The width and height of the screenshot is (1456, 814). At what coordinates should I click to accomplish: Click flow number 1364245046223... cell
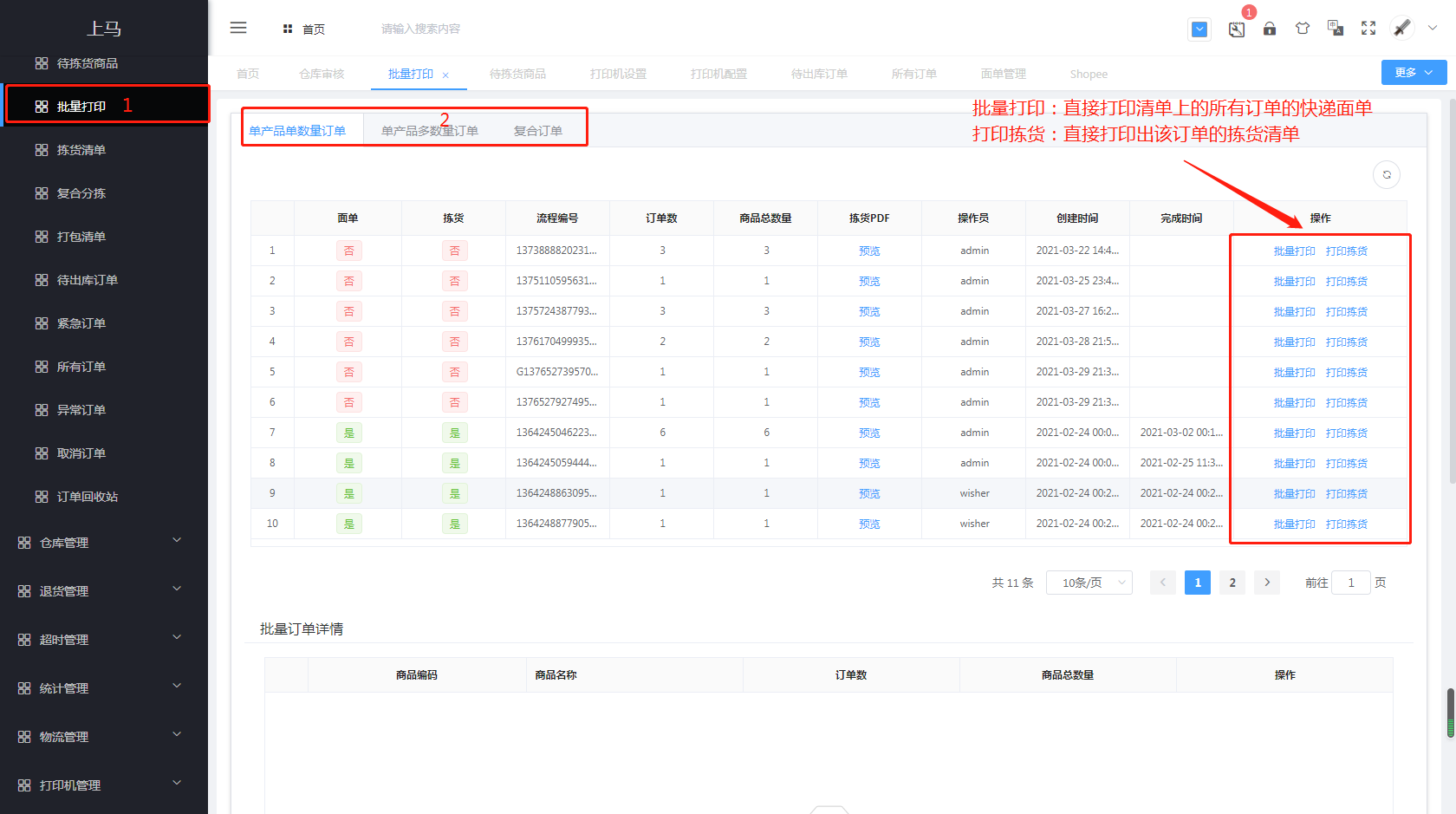pyautogui.click(x=557, y=433)
